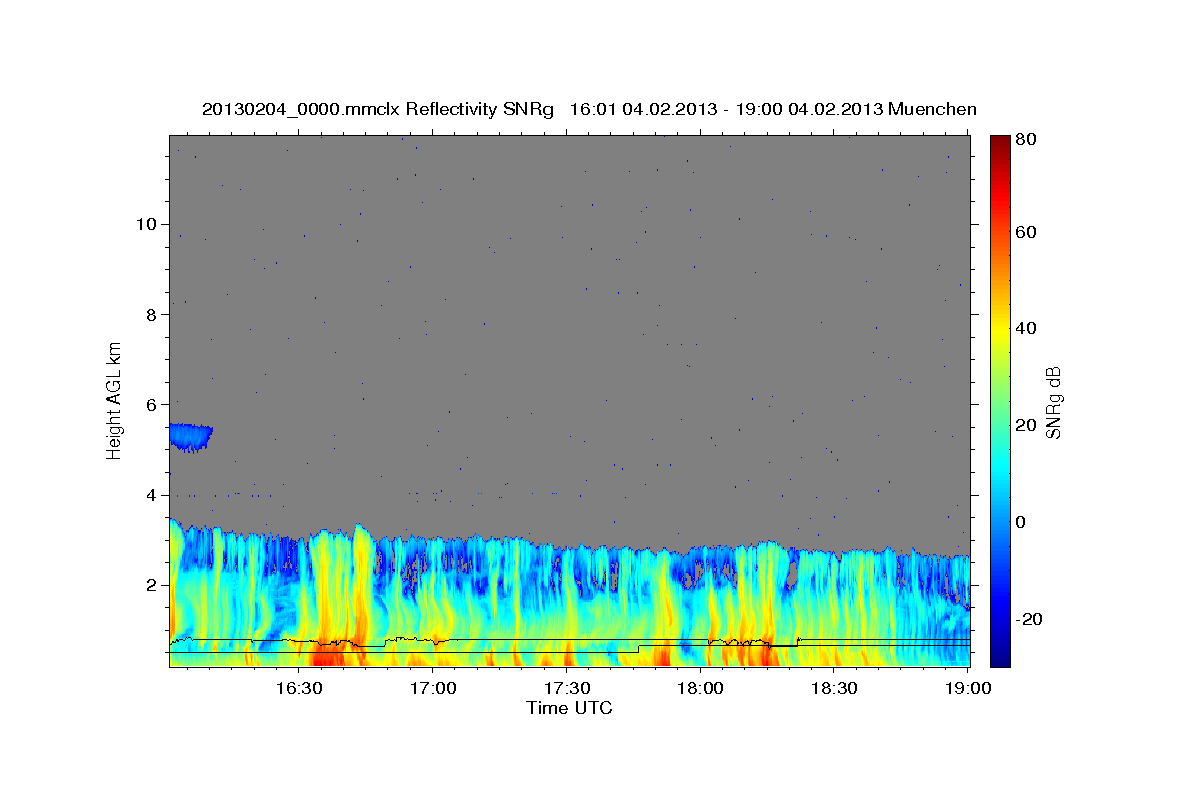Click the colorbar value 80

point(1025,139)
